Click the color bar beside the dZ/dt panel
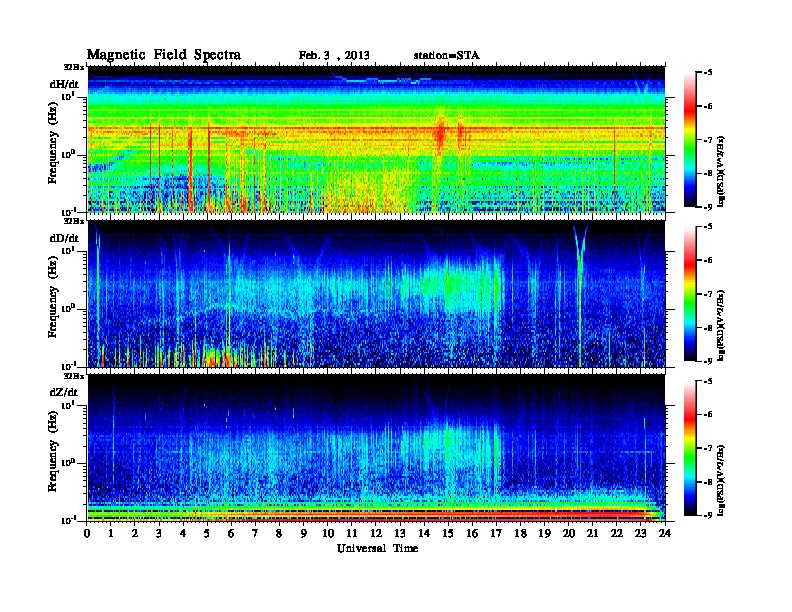 click(x=690, y=448)
